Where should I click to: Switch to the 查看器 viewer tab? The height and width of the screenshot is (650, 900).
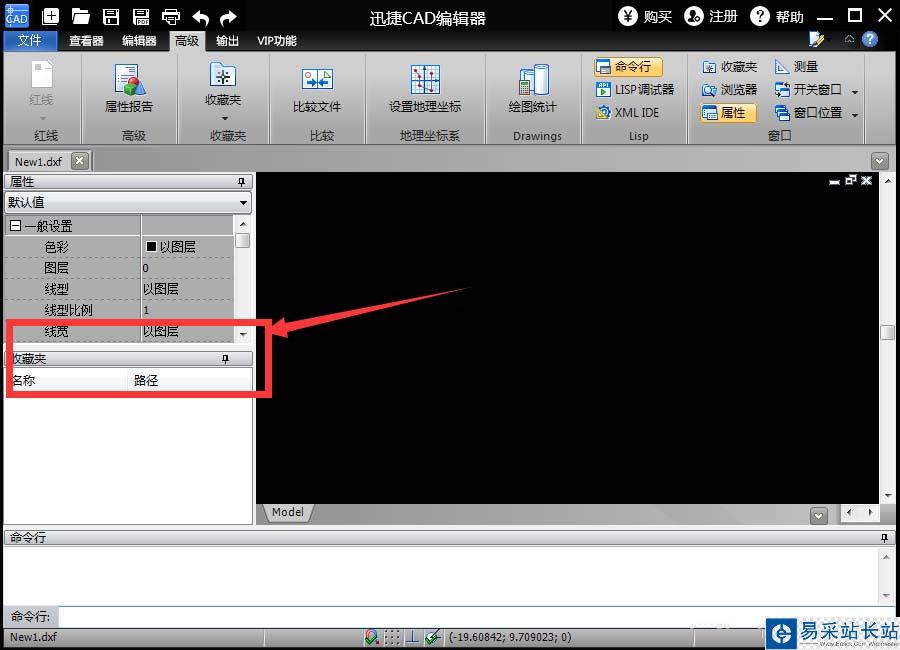[86, 41]
